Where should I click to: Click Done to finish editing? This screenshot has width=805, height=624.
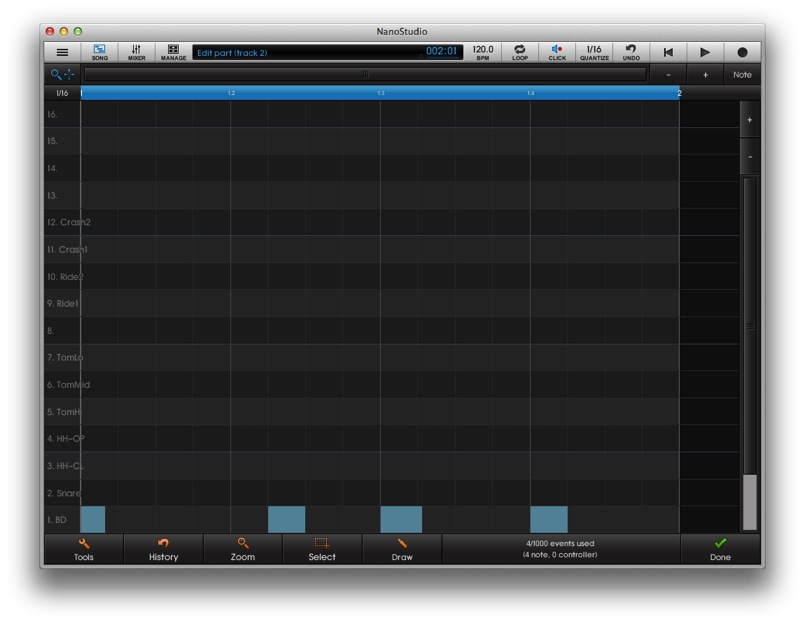coord(720,550)
